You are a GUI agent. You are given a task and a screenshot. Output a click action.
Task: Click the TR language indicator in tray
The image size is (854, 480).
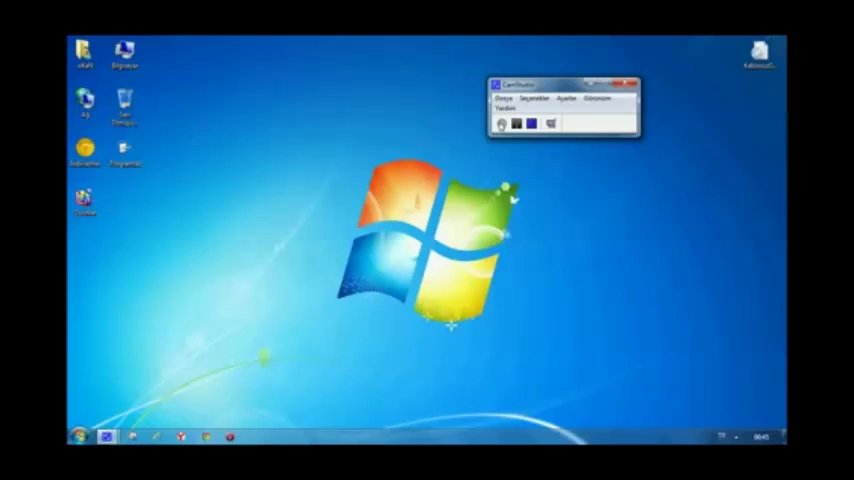coord(721,436)
